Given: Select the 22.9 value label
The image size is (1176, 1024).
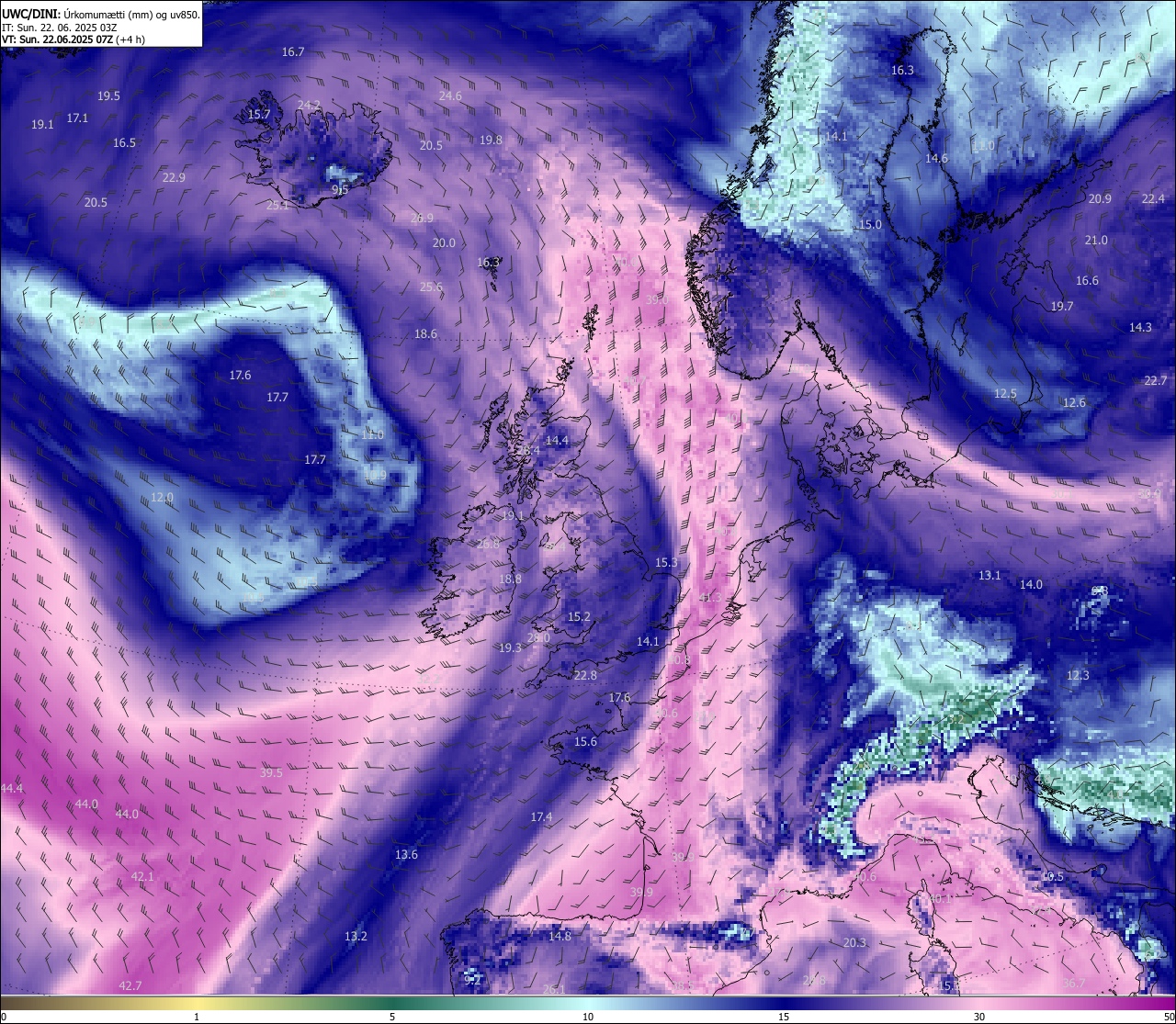Looking at the screenshot, I should tap(174, 177).
